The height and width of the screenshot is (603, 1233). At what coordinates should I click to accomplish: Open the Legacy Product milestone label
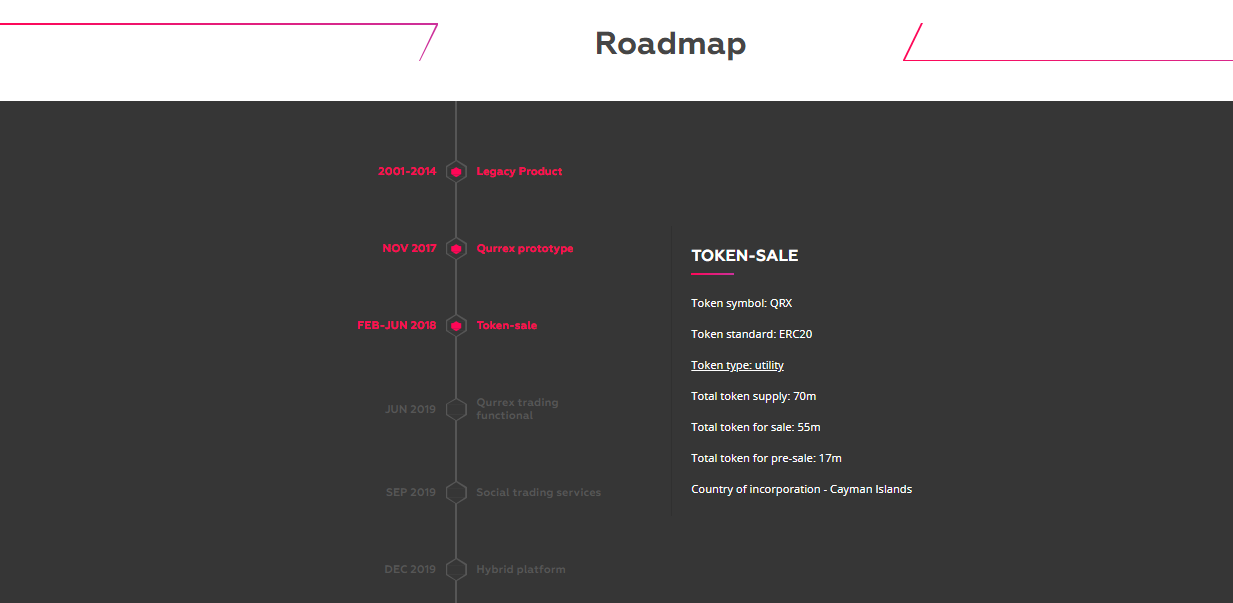coord(519,172)
